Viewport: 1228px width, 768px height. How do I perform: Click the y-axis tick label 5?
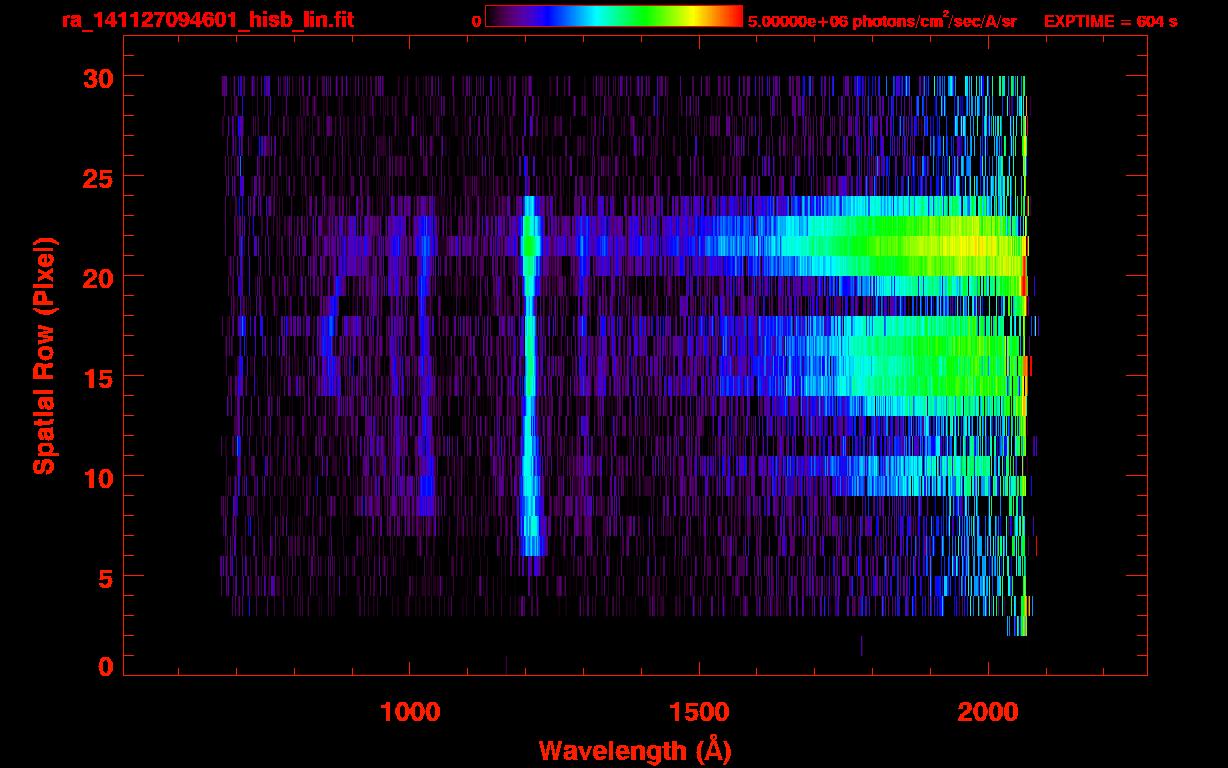[104, 577]
